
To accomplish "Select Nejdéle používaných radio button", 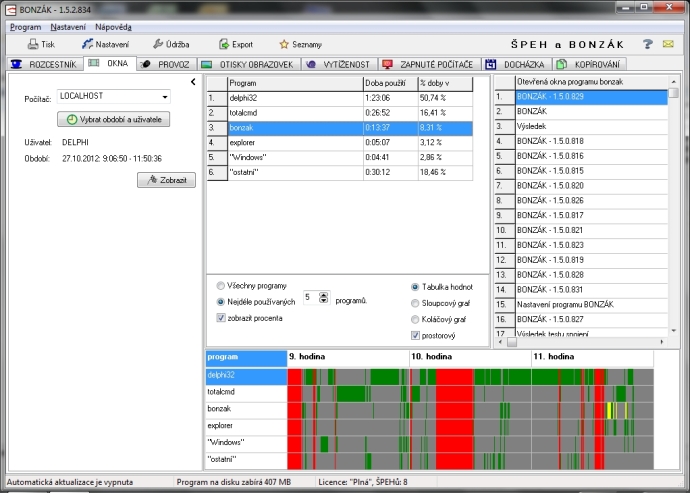I will point(220,302).
